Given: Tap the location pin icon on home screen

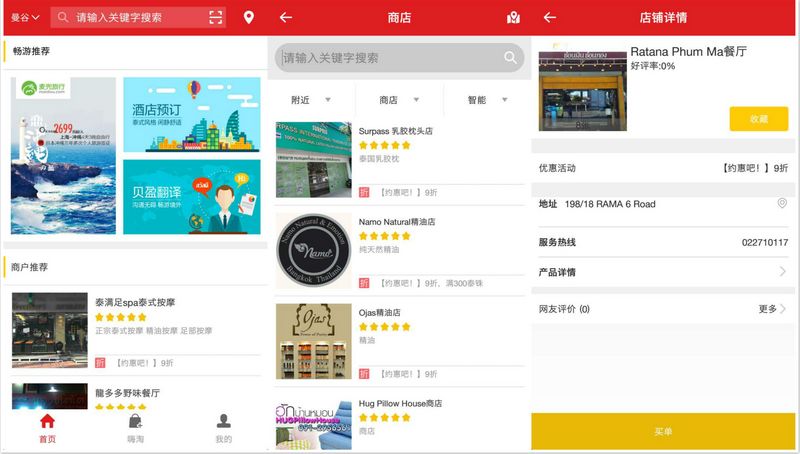Looking at the screenshot, I should pyautogui.click(x=248, y=17).
